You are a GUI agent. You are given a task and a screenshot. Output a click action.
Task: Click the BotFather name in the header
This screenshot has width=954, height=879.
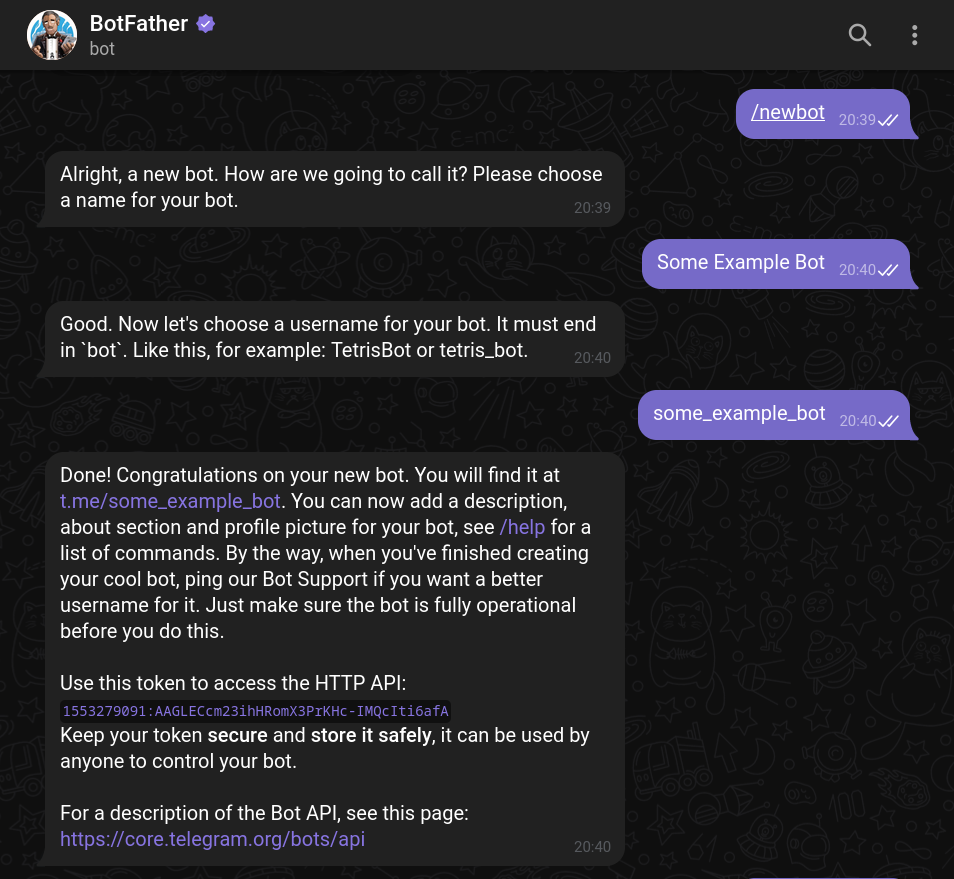tap(139, 24)
